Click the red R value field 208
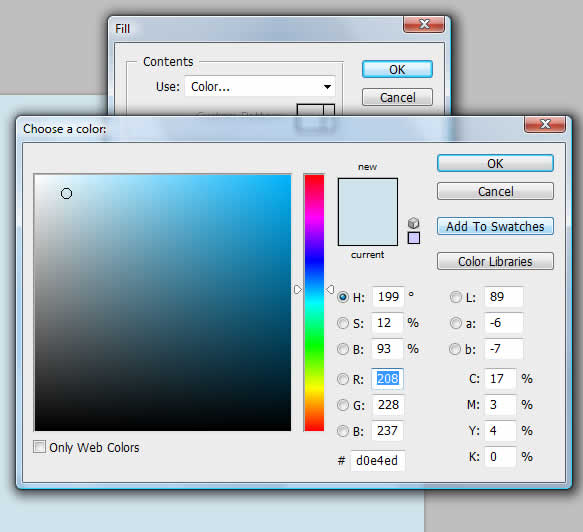 [387, 379]
